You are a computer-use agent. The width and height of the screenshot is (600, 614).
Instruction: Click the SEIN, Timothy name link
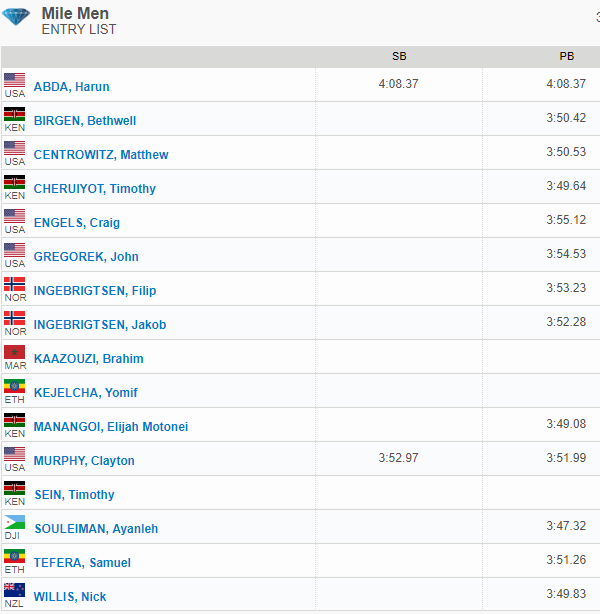coord(74,495)
